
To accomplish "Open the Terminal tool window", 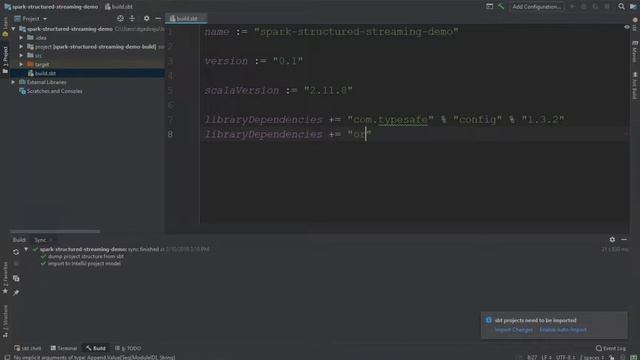I will coord(63,348).
